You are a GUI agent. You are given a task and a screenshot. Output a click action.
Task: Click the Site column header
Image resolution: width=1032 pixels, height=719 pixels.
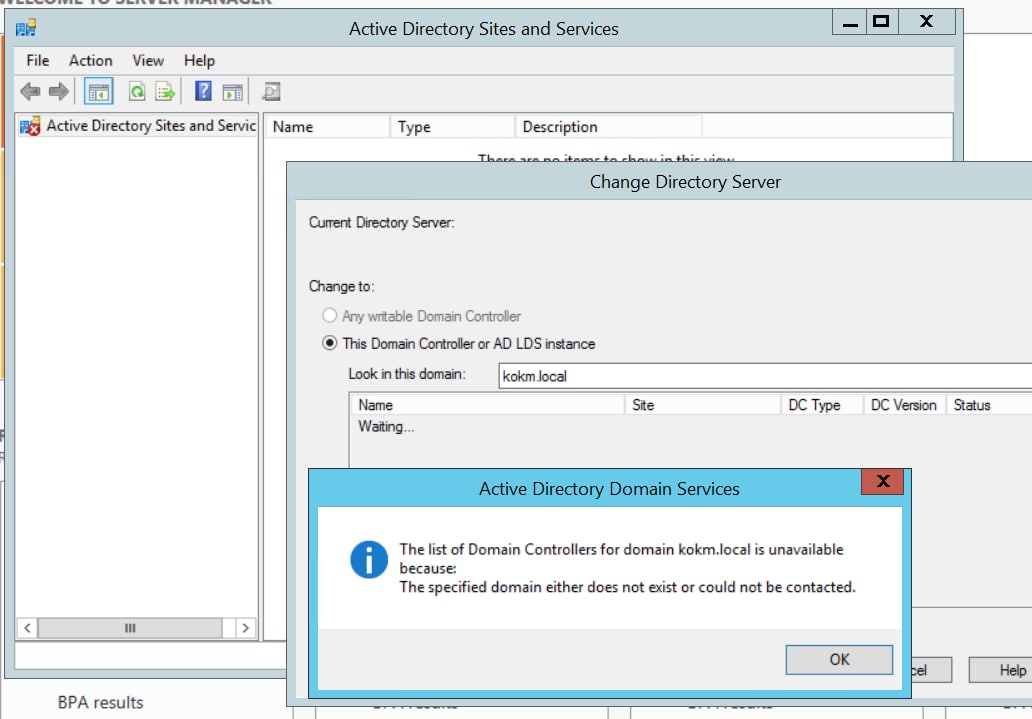pos(702,405)
